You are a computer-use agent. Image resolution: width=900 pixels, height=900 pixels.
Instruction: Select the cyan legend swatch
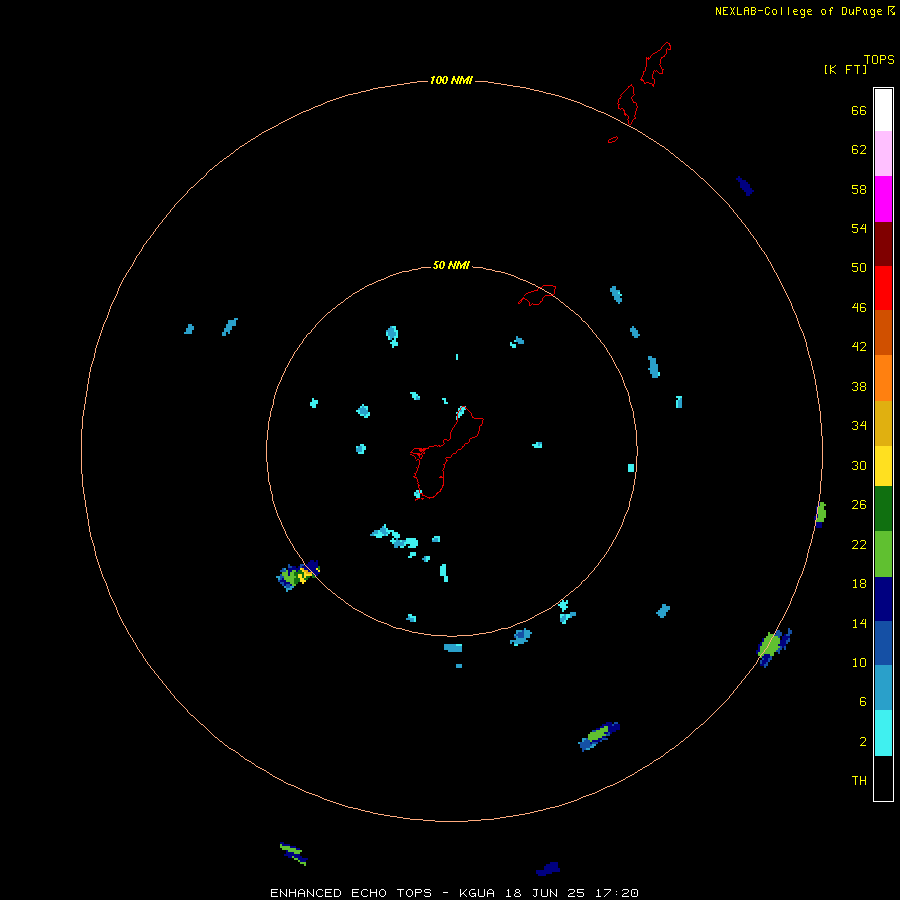883,733
